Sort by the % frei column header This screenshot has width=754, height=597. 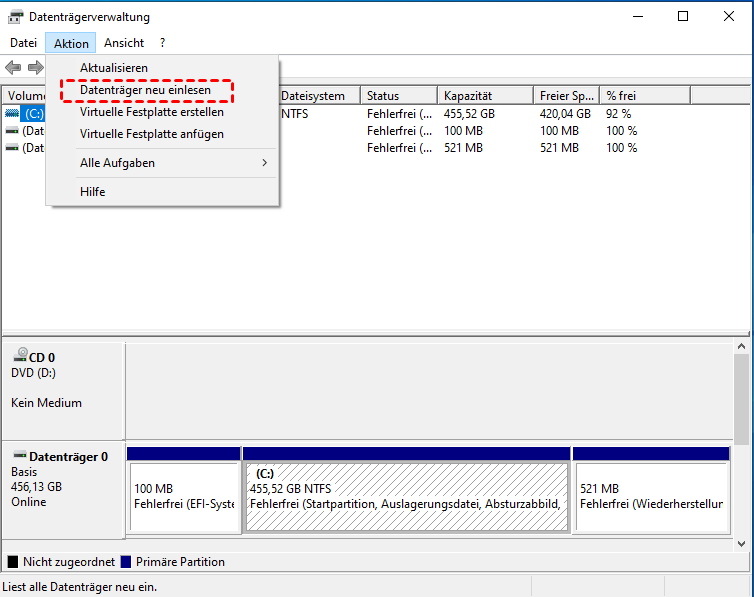point(645,96)
